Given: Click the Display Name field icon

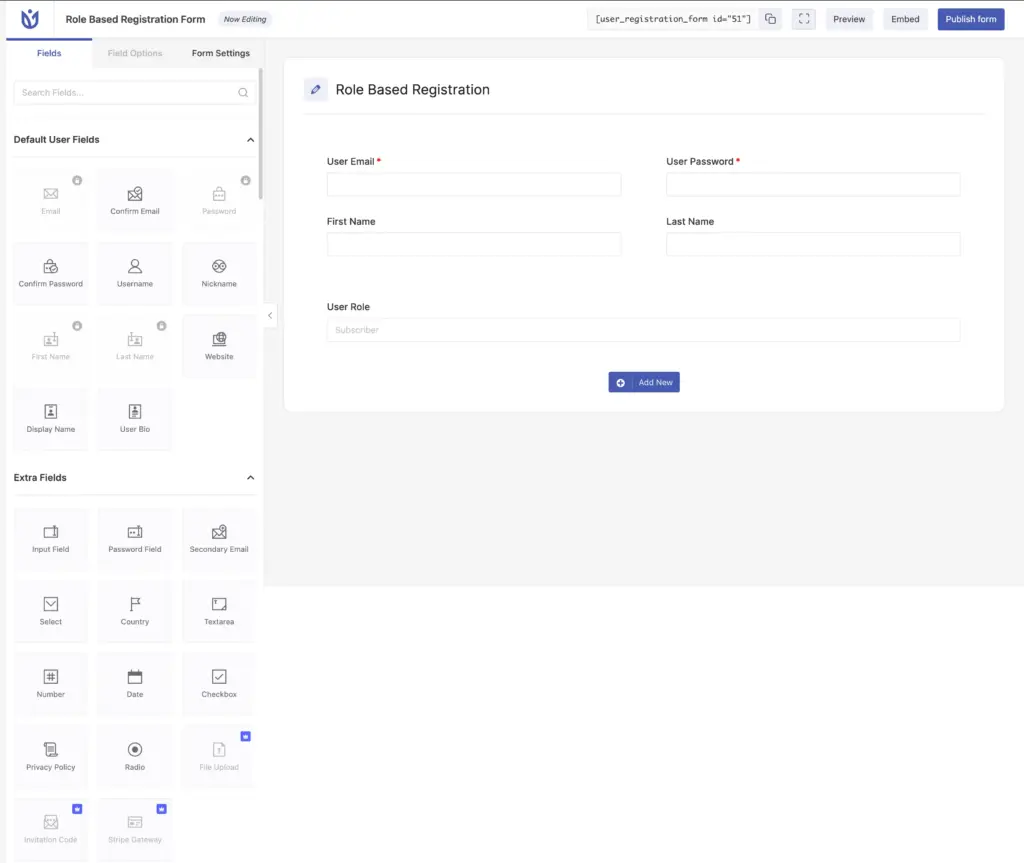Looking at the screenshot, I should 50,419.
